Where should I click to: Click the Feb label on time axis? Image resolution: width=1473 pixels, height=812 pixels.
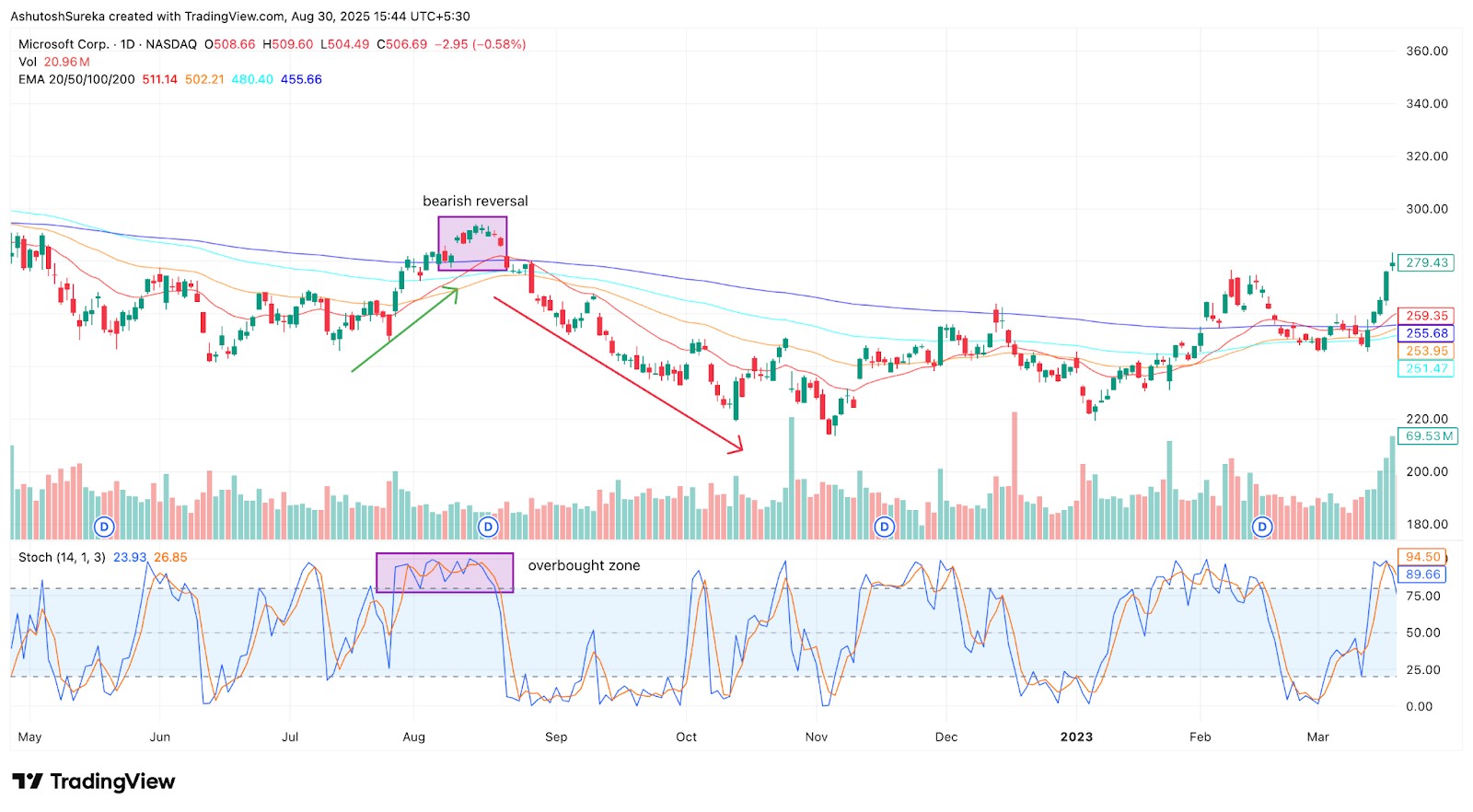(x=1200, y=737)
